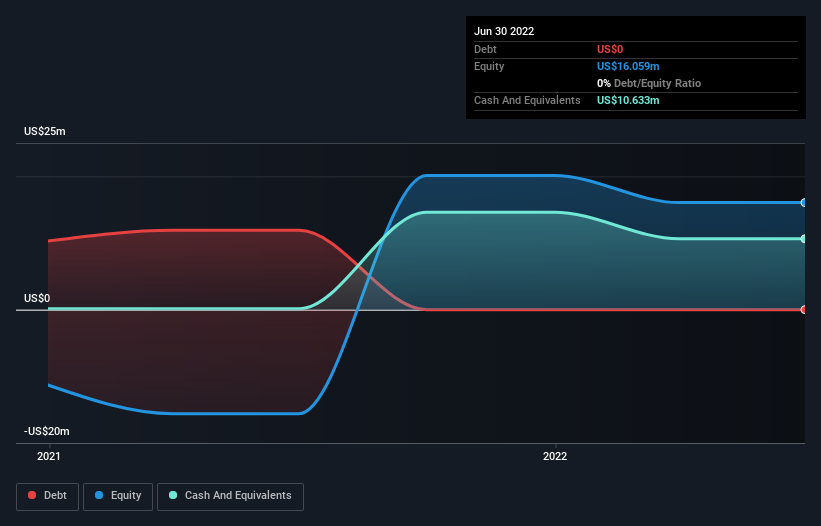
Task: Select the 2022 x-axis label
Action: 555,456
